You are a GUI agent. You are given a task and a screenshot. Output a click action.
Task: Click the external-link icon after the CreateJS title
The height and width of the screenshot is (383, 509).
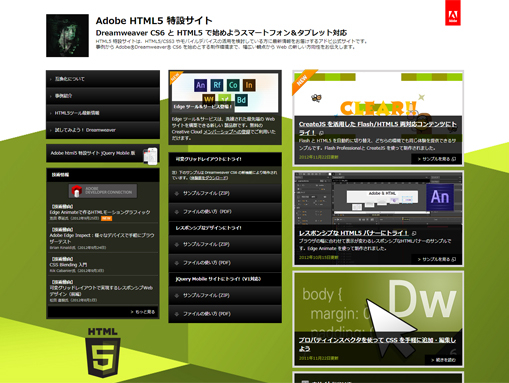tap(321, 133)
